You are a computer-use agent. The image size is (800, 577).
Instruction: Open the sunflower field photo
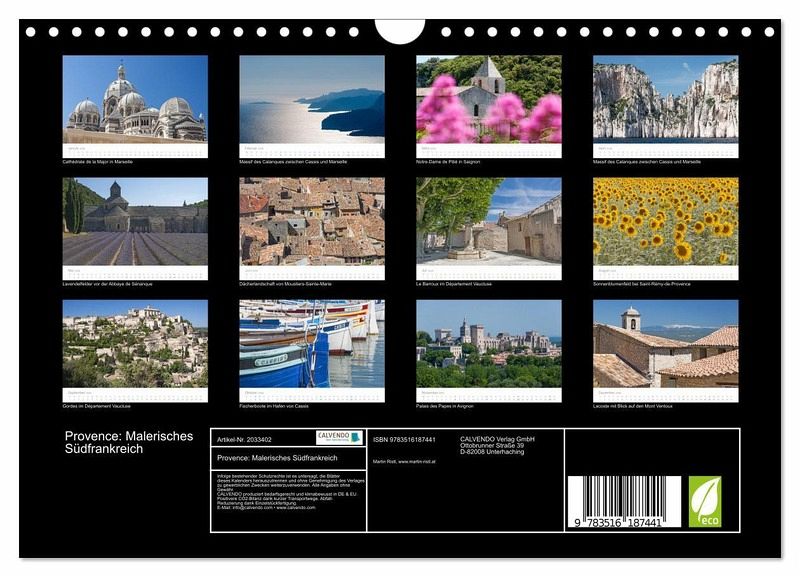pyautogui.click(x=666, y=221)
